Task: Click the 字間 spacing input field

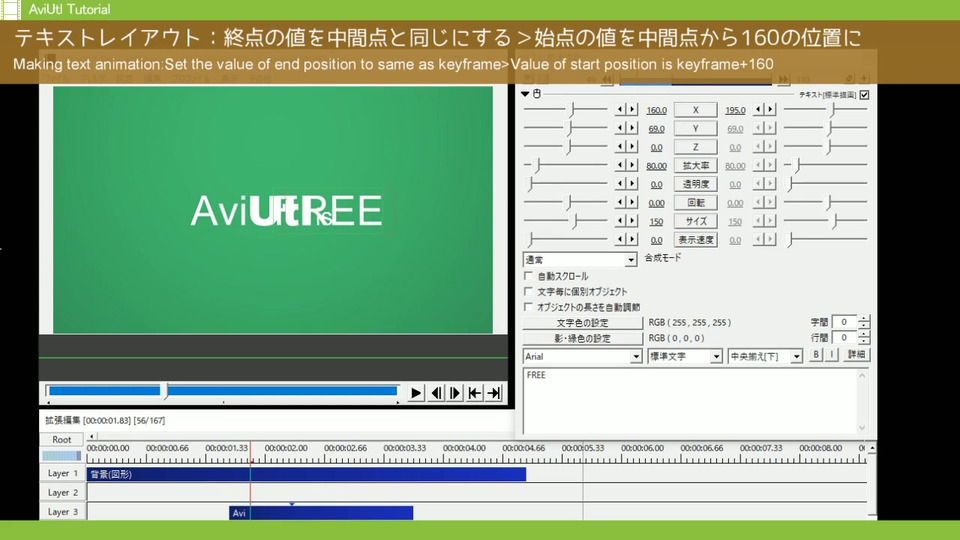Action: point(845,322)
